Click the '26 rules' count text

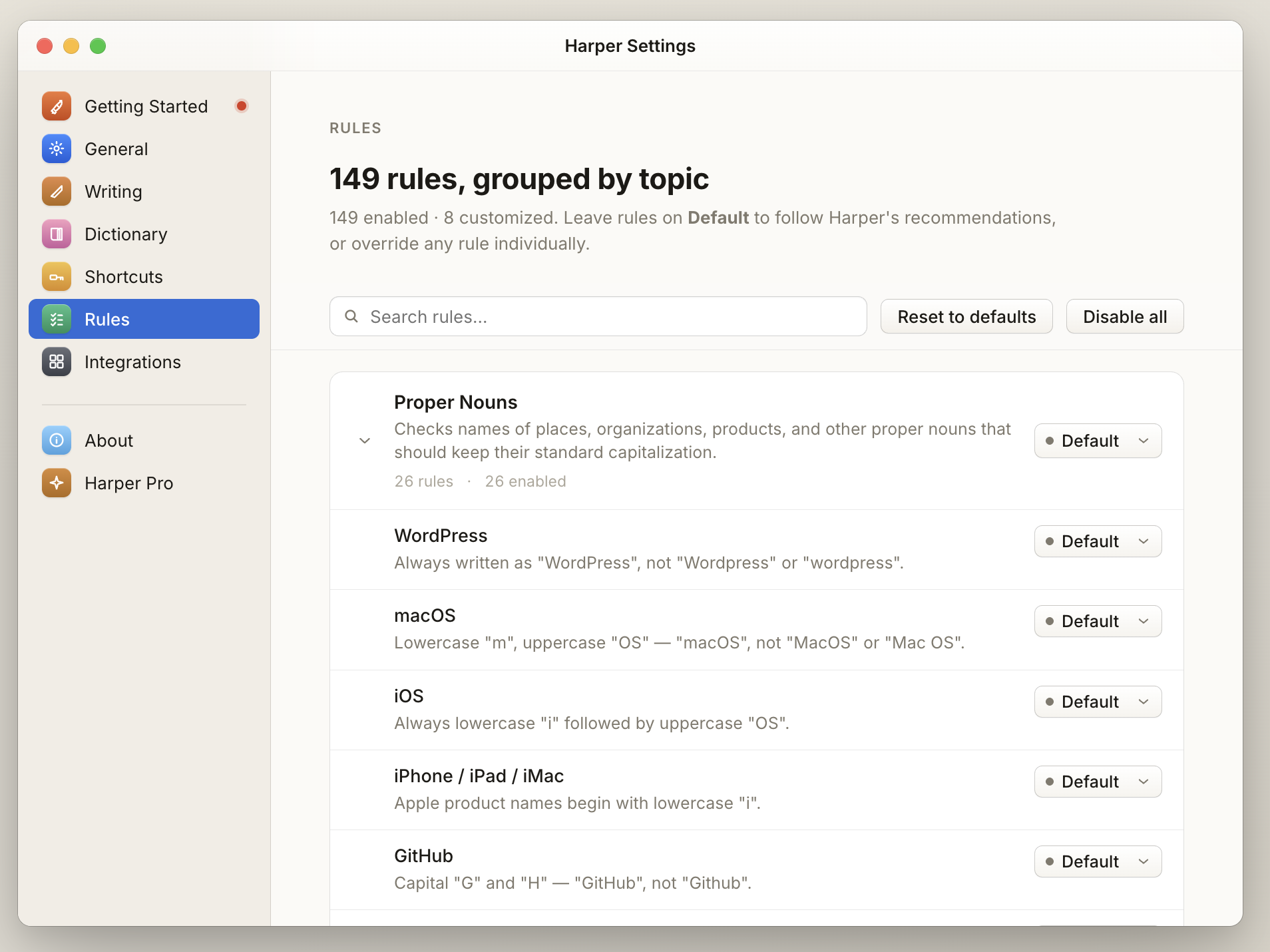click(x=423, y=481)
